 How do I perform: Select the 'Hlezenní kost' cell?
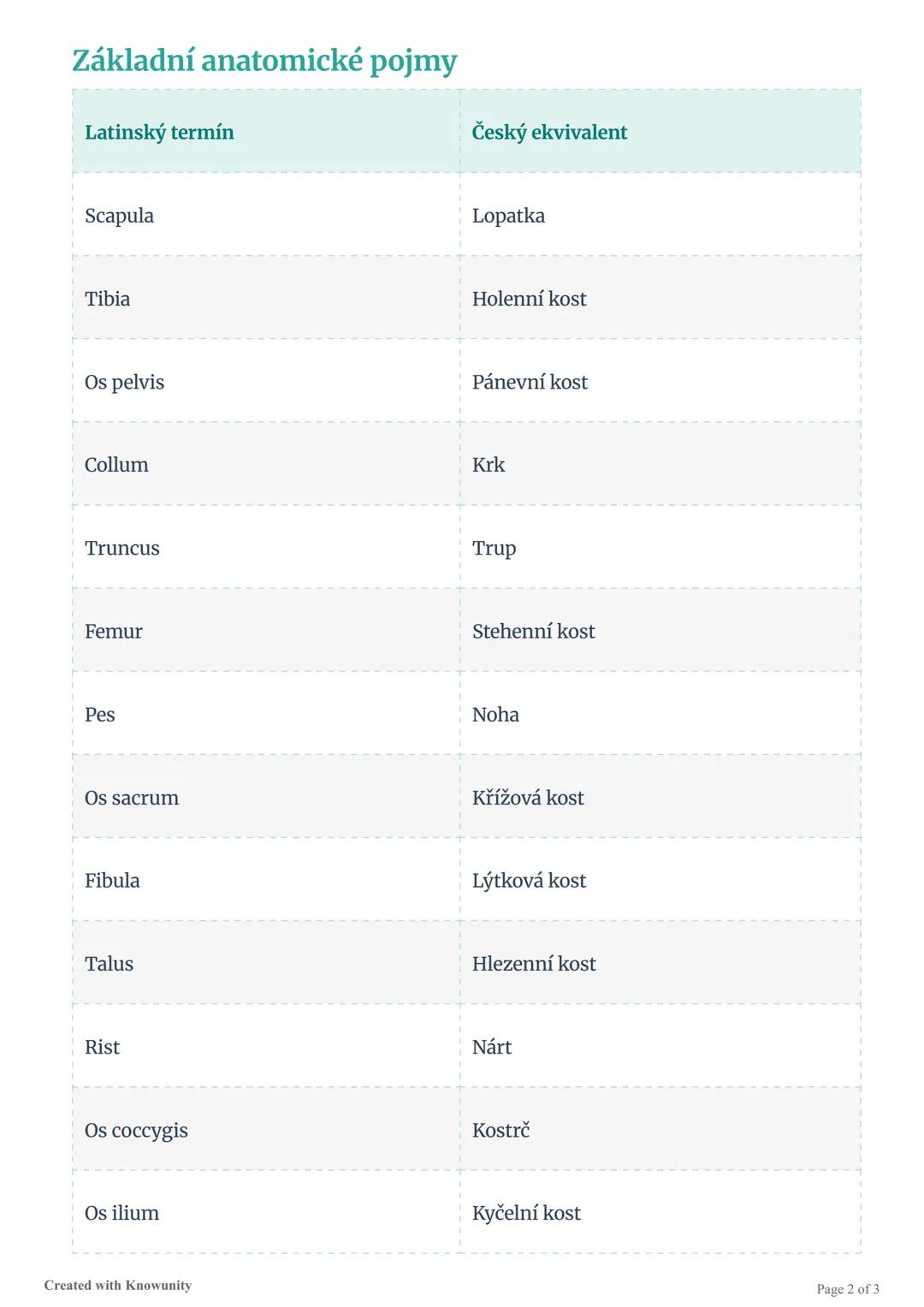(534, 964)
